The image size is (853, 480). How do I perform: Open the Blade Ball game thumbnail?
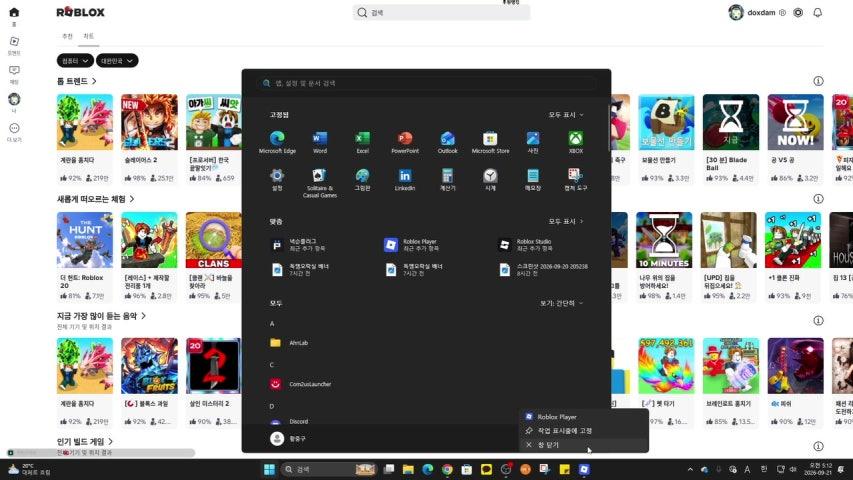tap(731, 122)
